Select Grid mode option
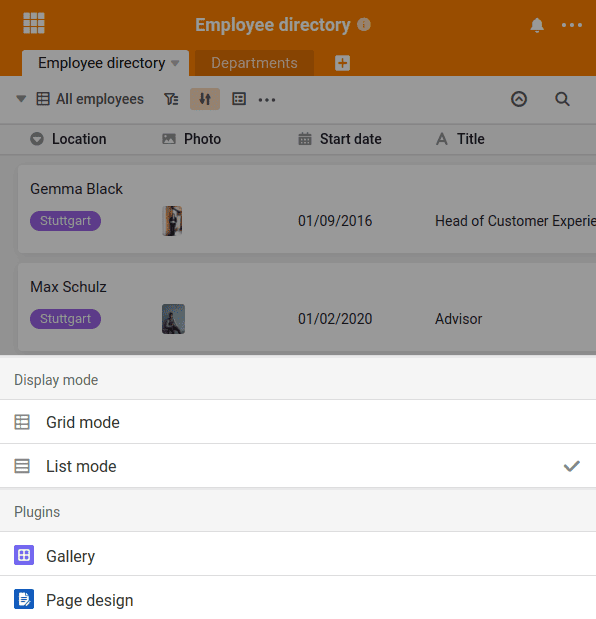The width and height of the screenshot is (596, 619). (x=298, y=422)
